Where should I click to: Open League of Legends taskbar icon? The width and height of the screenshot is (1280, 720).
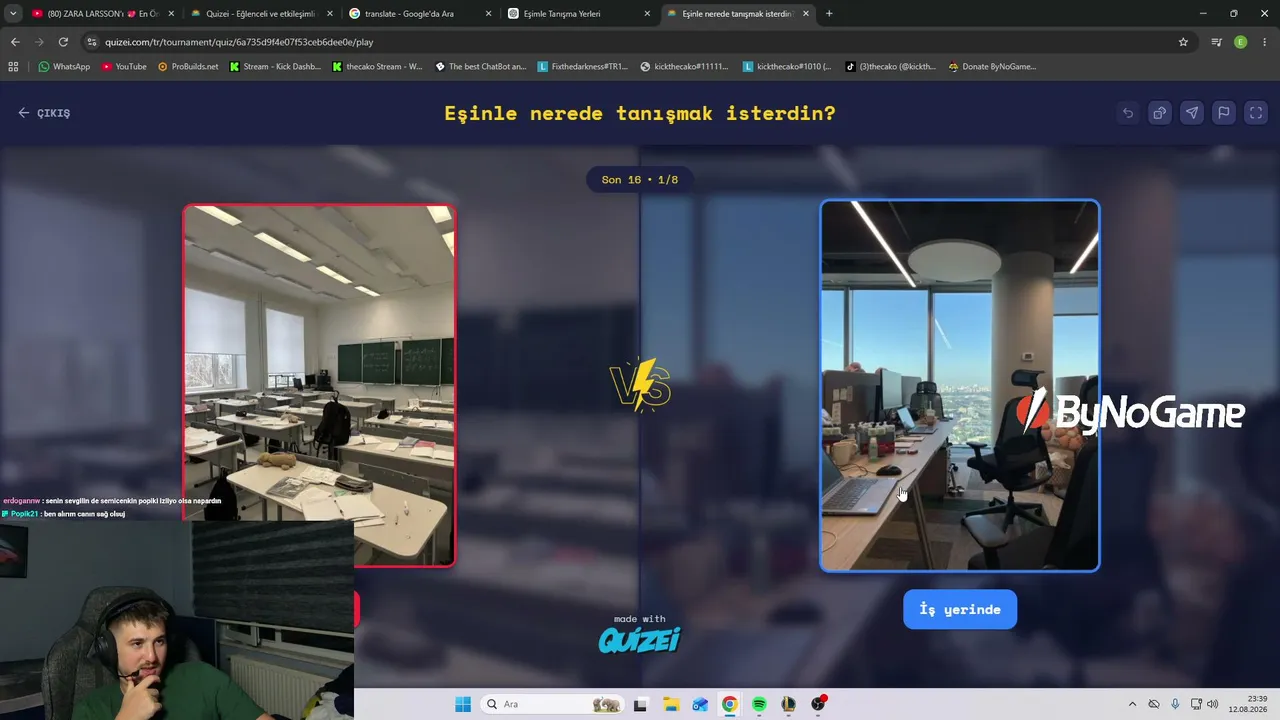point(789,704)
